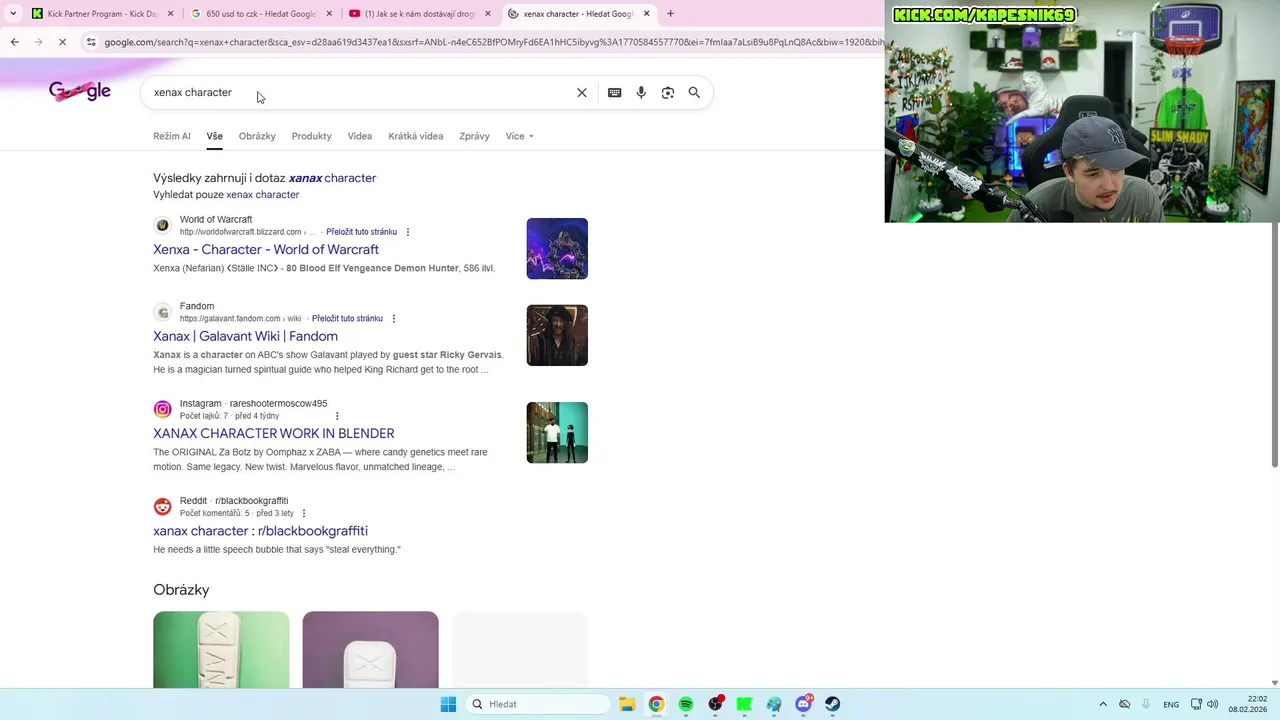Open Spotify from the taskbar
Image resolution: width=1280 pixels, height=720 pixels.
pyautogui.click(x=686, y=704)
